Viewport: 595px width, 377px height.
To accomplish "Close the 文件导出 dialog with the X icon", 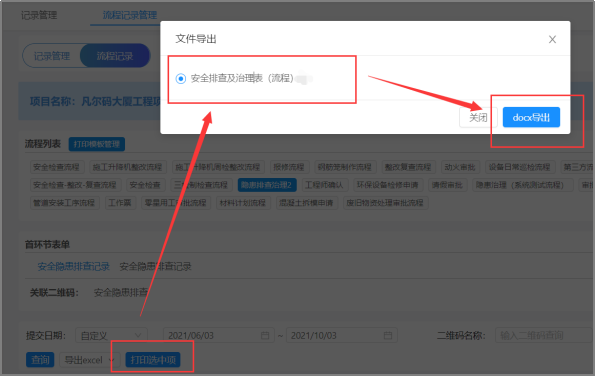I will click(552, 39).
